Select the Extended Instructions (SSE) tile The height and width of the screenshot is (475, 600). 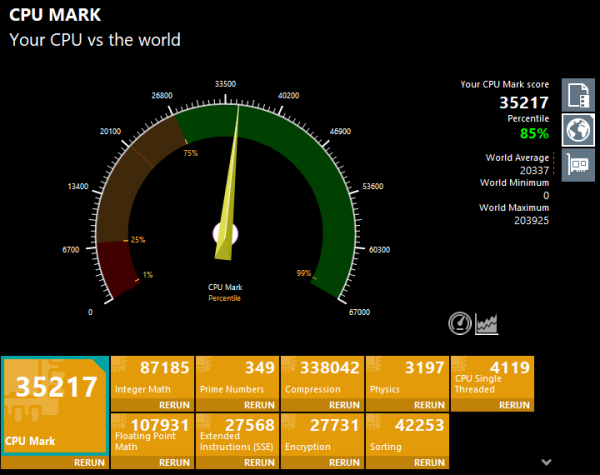[x=237, y=433]
